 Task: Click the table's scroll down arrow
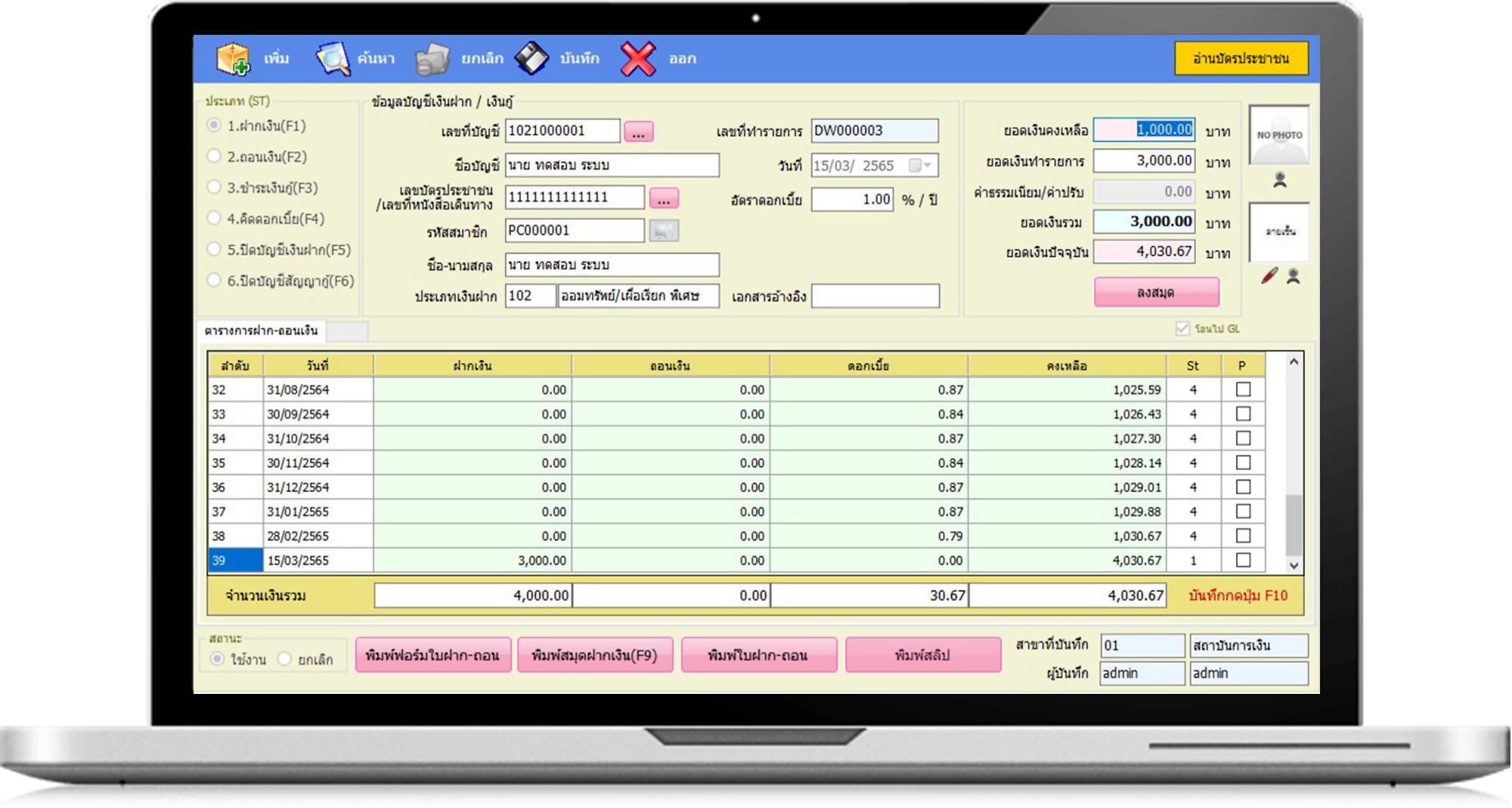point(1294,565)
